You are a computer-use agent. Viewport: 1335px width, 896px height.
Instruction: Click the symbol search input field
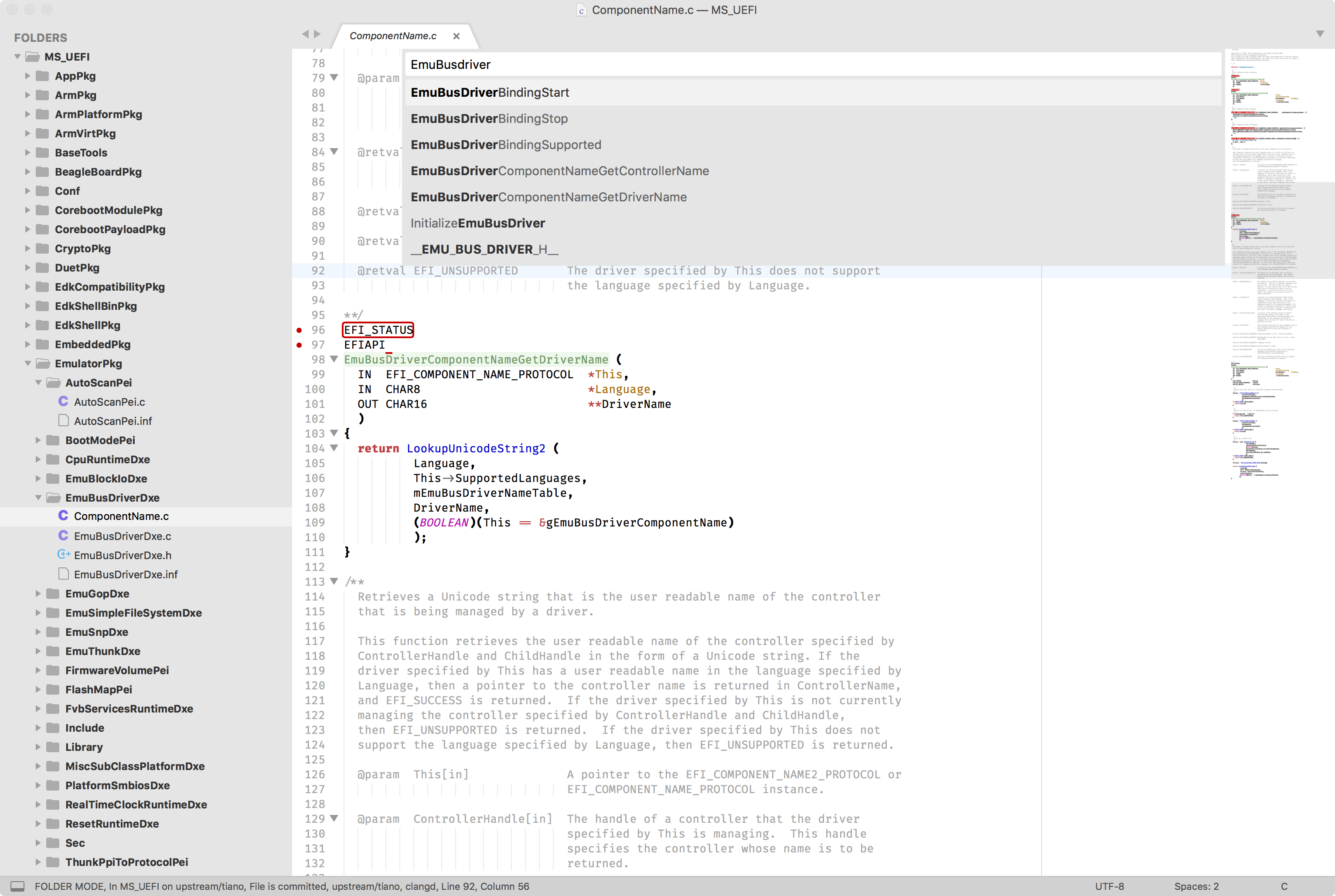click(x=813, y=64)
